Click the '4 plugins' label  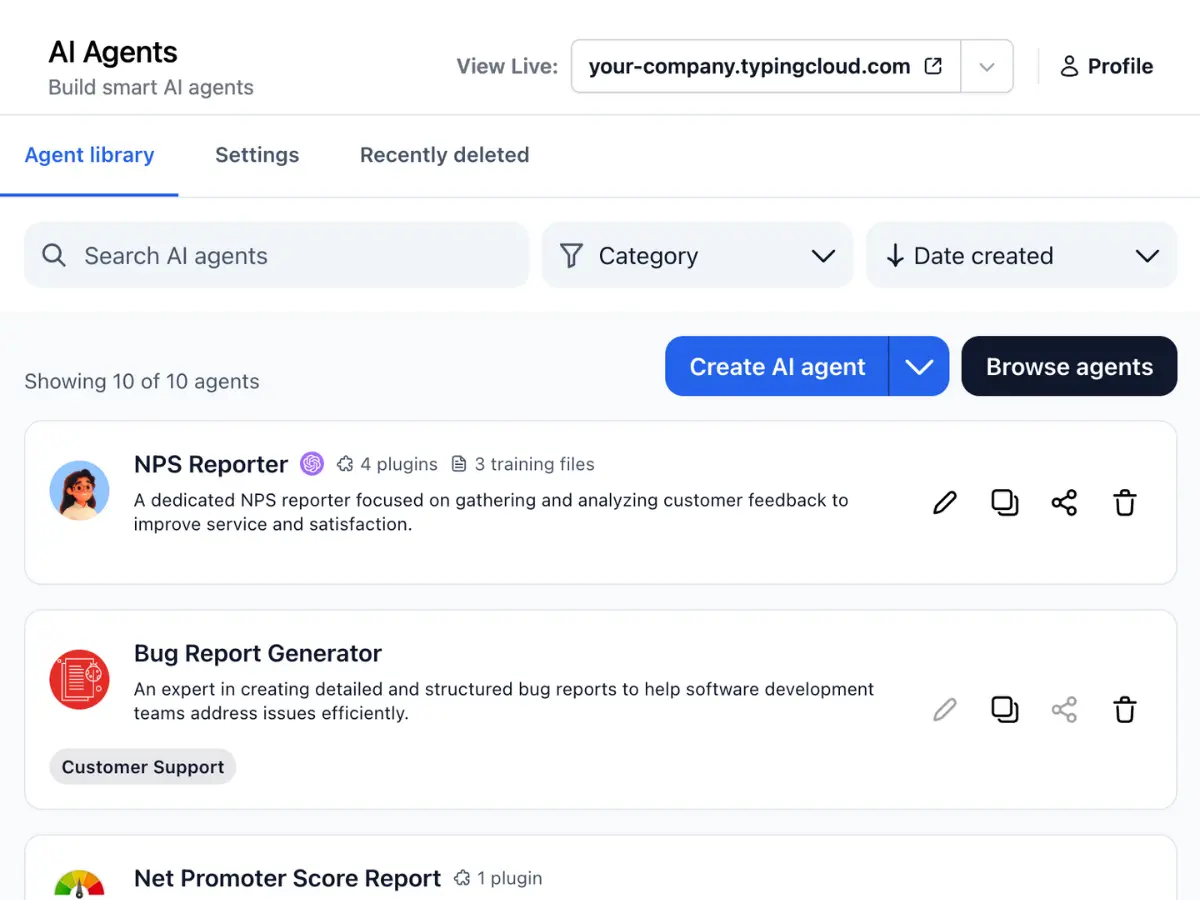pyautogui.click(x=399, y=464)
